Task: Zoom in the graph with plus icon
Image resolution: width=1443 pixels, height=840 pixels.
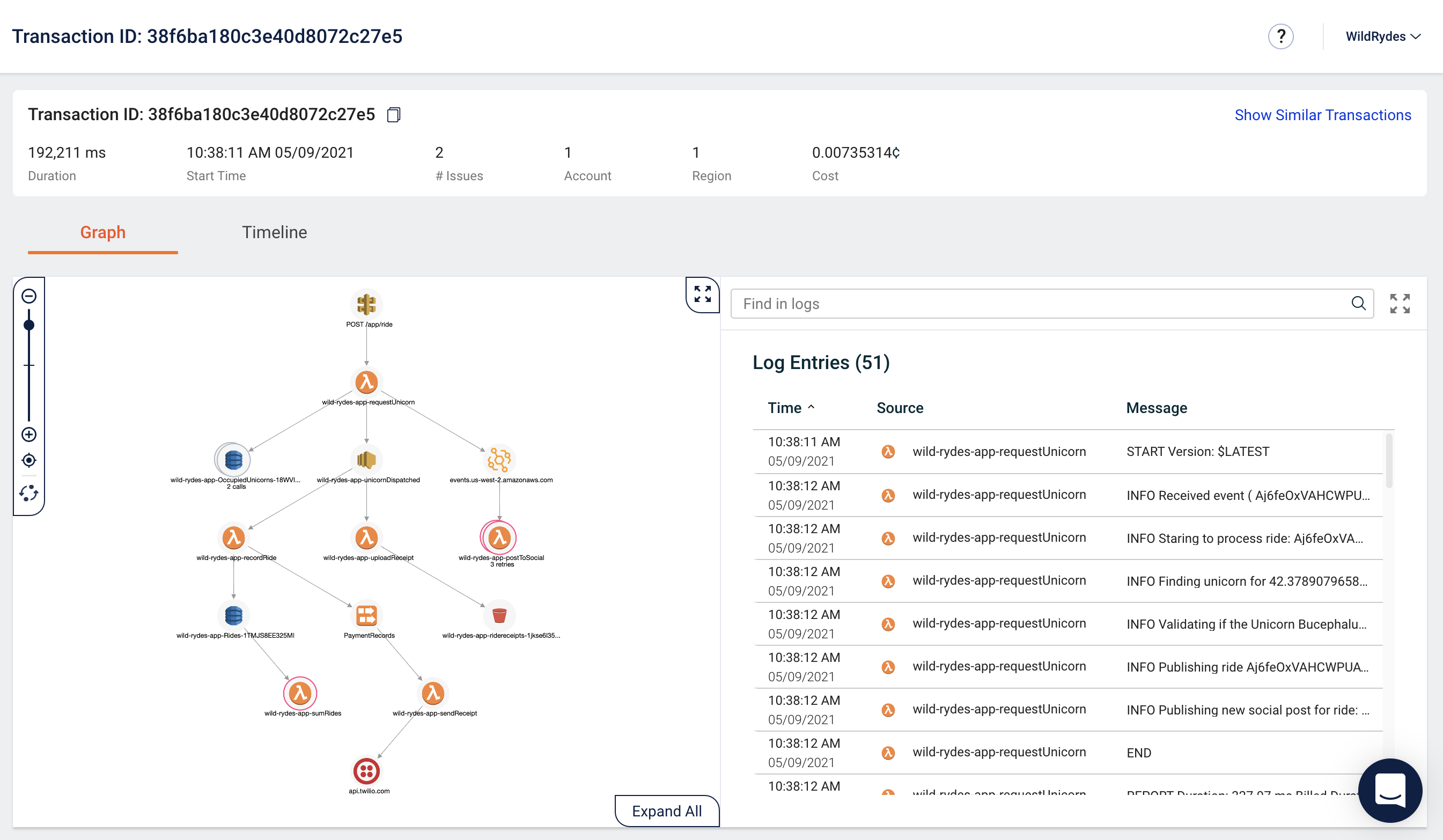Action: [29, 434]
